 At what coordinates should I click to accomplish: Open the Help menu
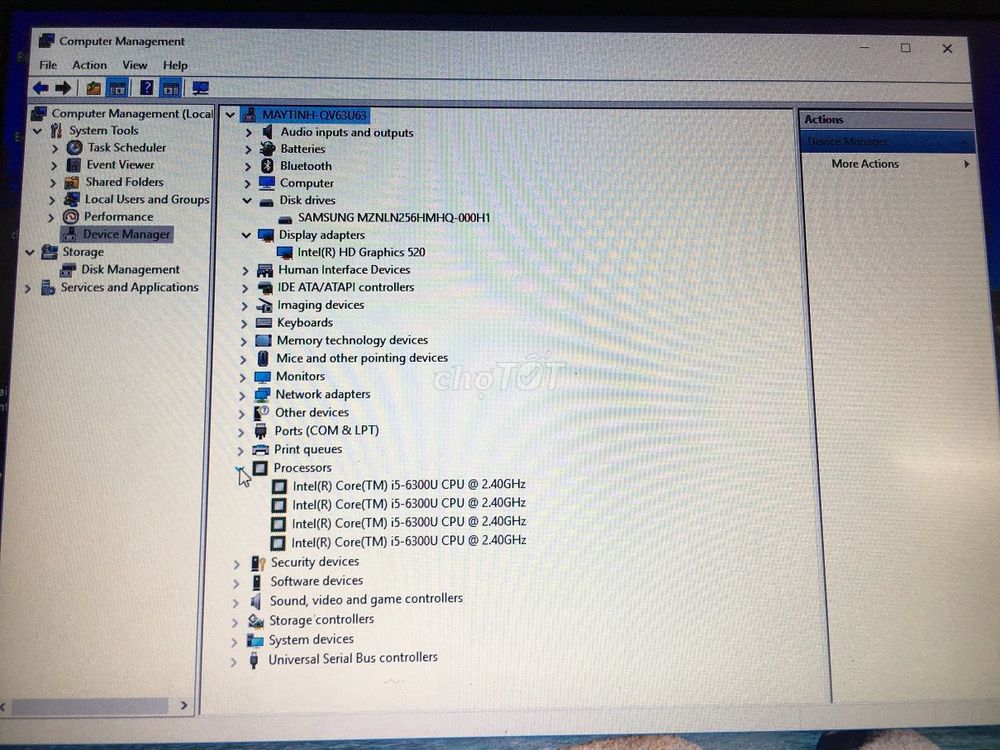click(x=175, y=65)
